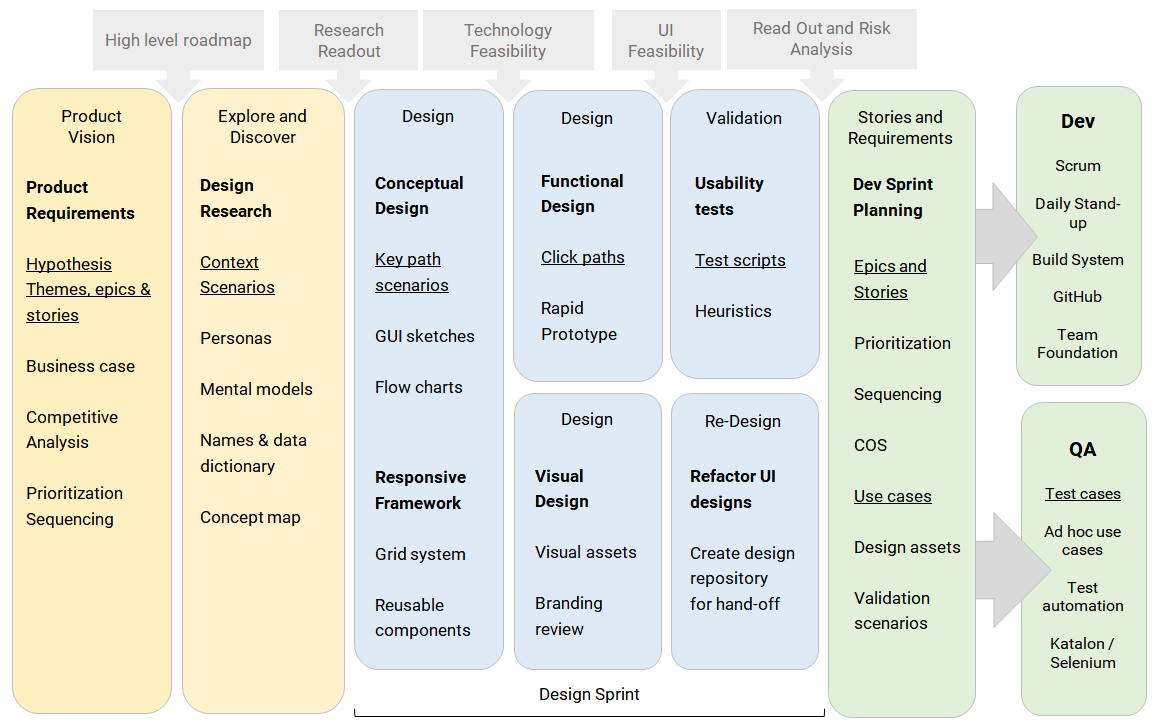
Task: Select the Research Readout callout
Action: pos(348,41)
